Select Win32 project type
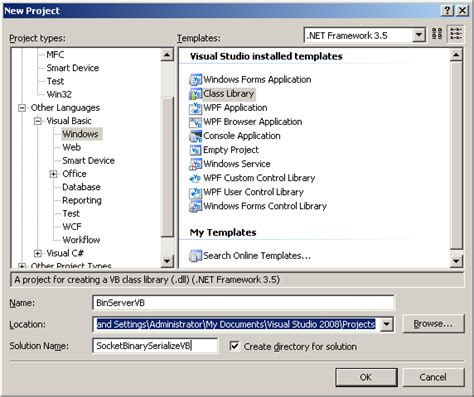 point(59,94)
